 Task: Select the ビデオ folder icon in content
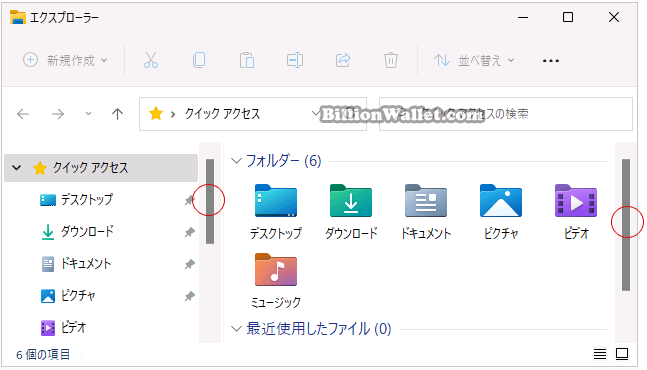576,201
